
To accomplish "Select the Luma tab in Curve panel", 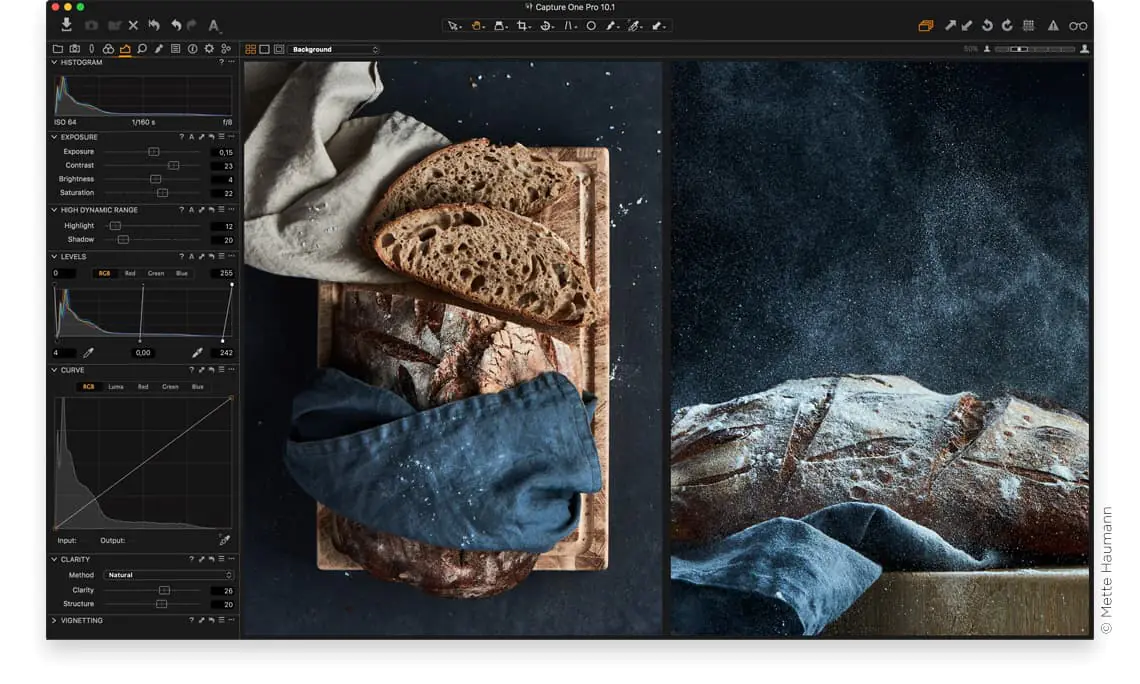I will [116, 387].
